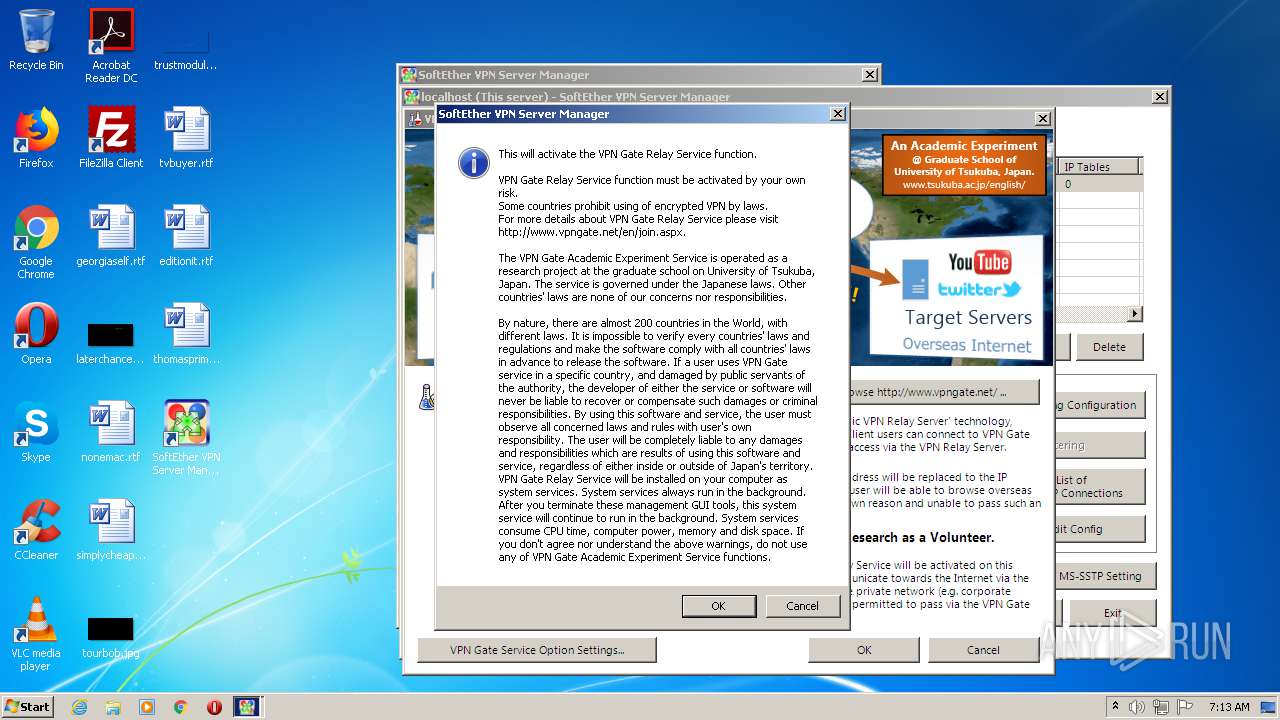Click the Action Center flag icon
Image resolution: width=1280 pixels, height=720 pixels.
pyautogui.click(x=1186, y=707)
